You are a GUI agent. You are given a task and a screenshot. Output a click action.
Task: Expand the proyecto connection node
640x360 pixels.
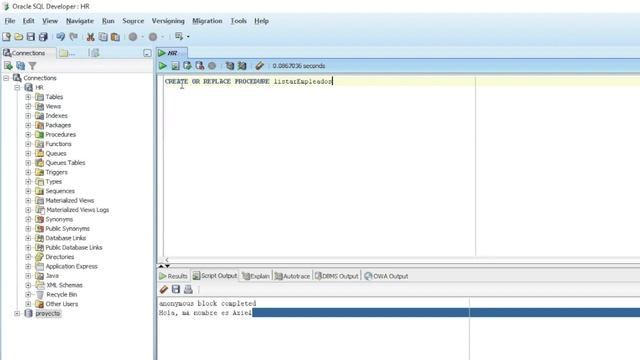tap(17, 313)
